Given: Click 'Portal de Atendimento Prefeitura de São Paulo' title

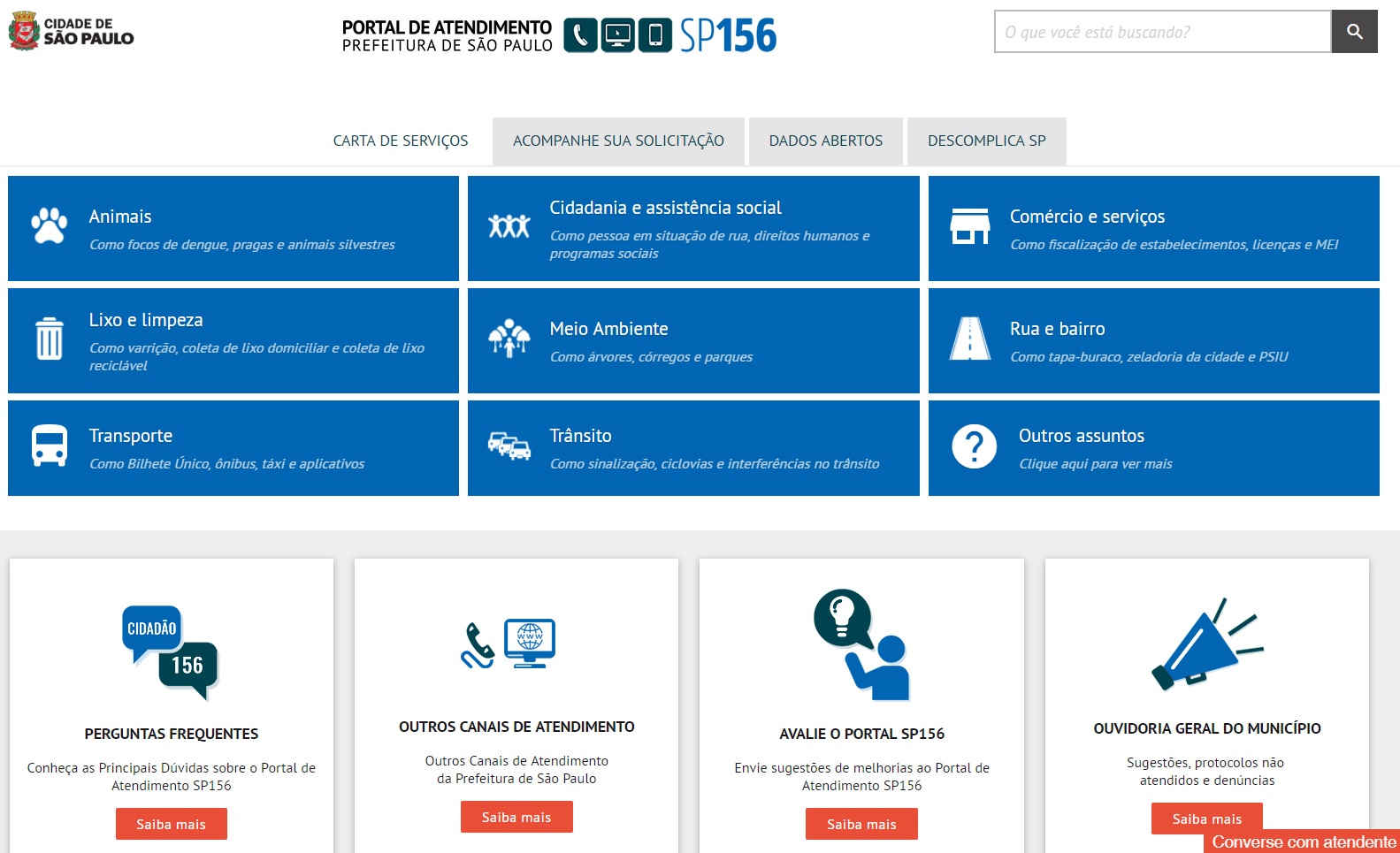Looking at the screenshot, I should tap(447, 36).
